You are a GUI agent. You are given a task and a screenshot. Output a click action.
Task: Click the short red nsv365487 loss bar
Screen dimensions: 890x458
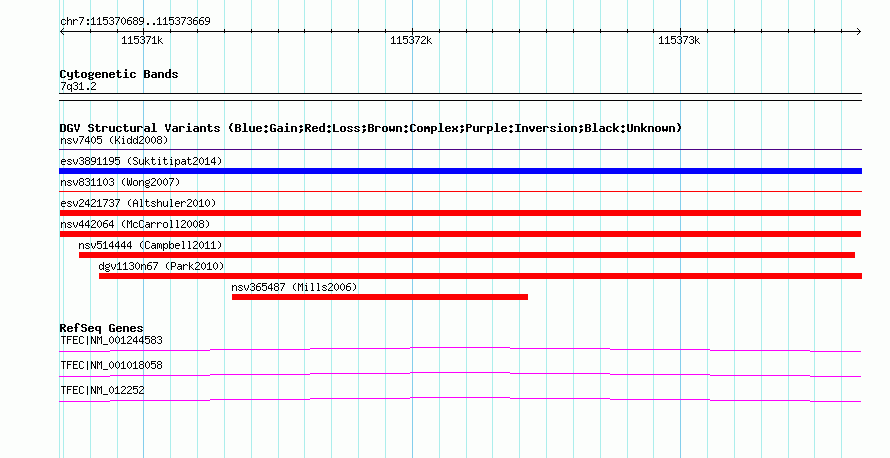tap(380, 297)
